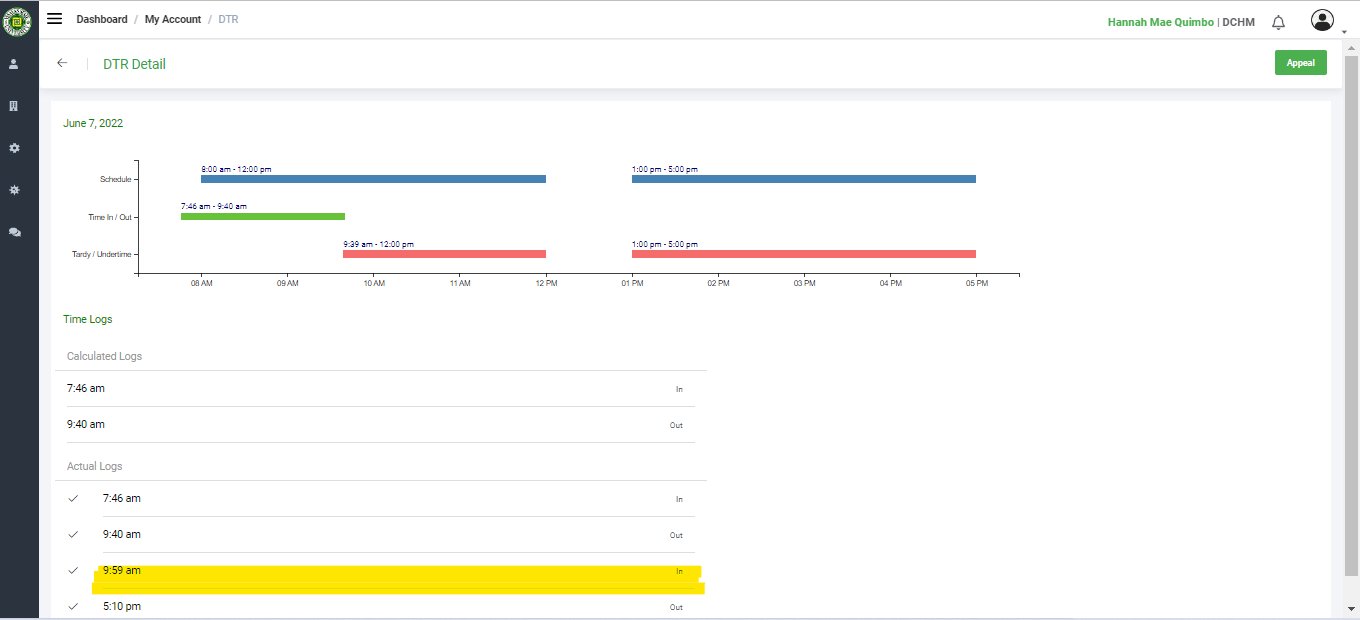Open the single gear settings sidebar icon
This screenshot has width=1360, height=620.
click(14, 148)
